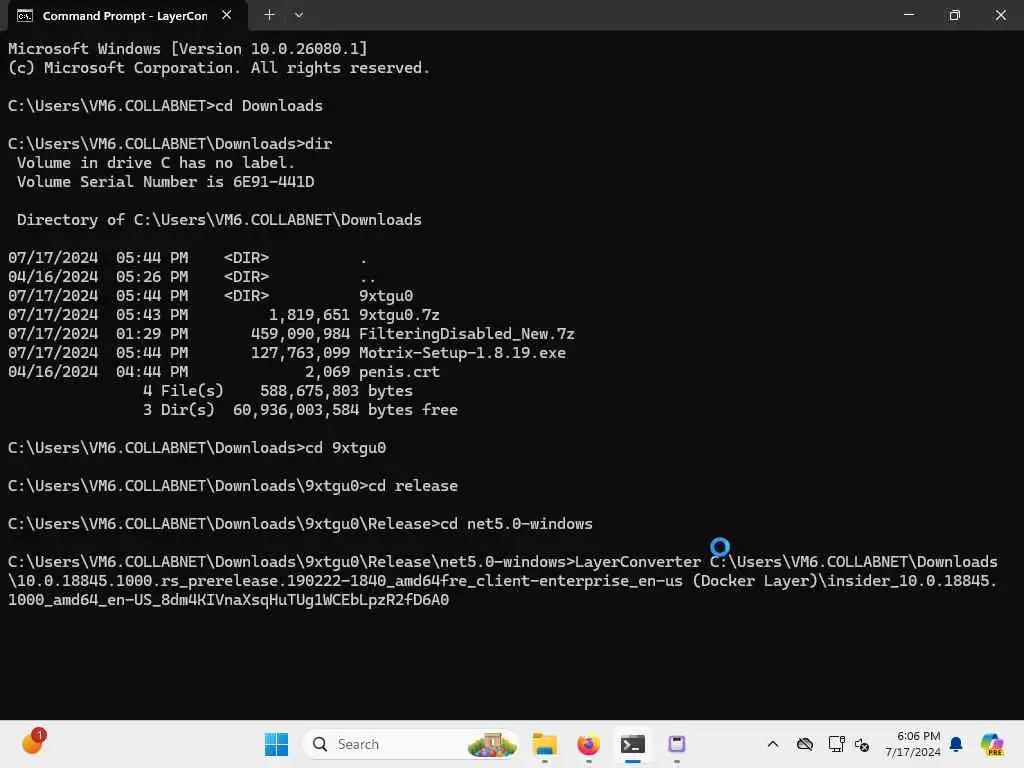Viewport: 1024px width, 768px height.
Task: Open the clock showing 6:06 PM
Action: 912,744
